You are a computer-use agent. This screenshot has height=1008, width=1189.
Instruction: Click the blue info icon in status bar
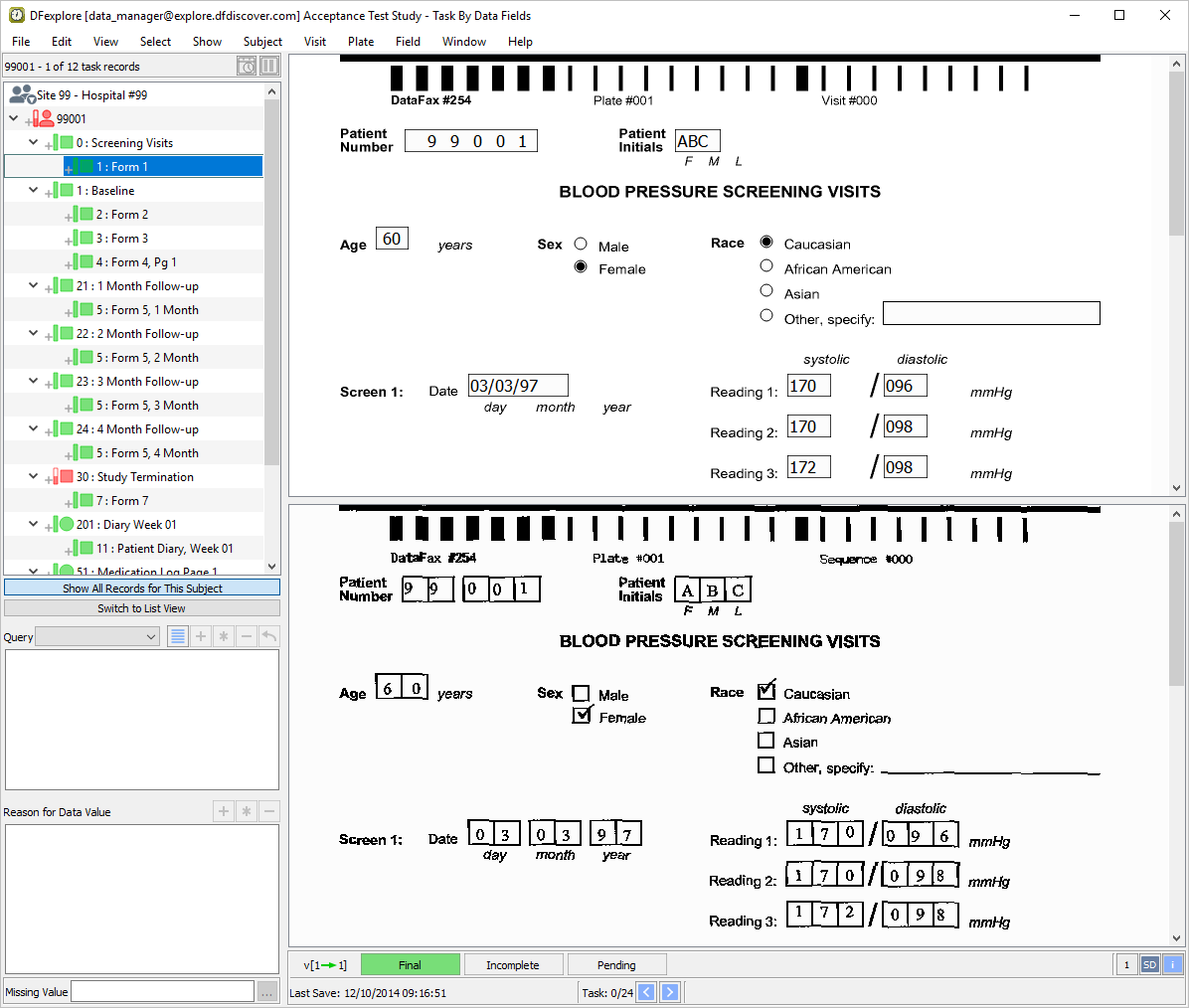[1172, 964]
